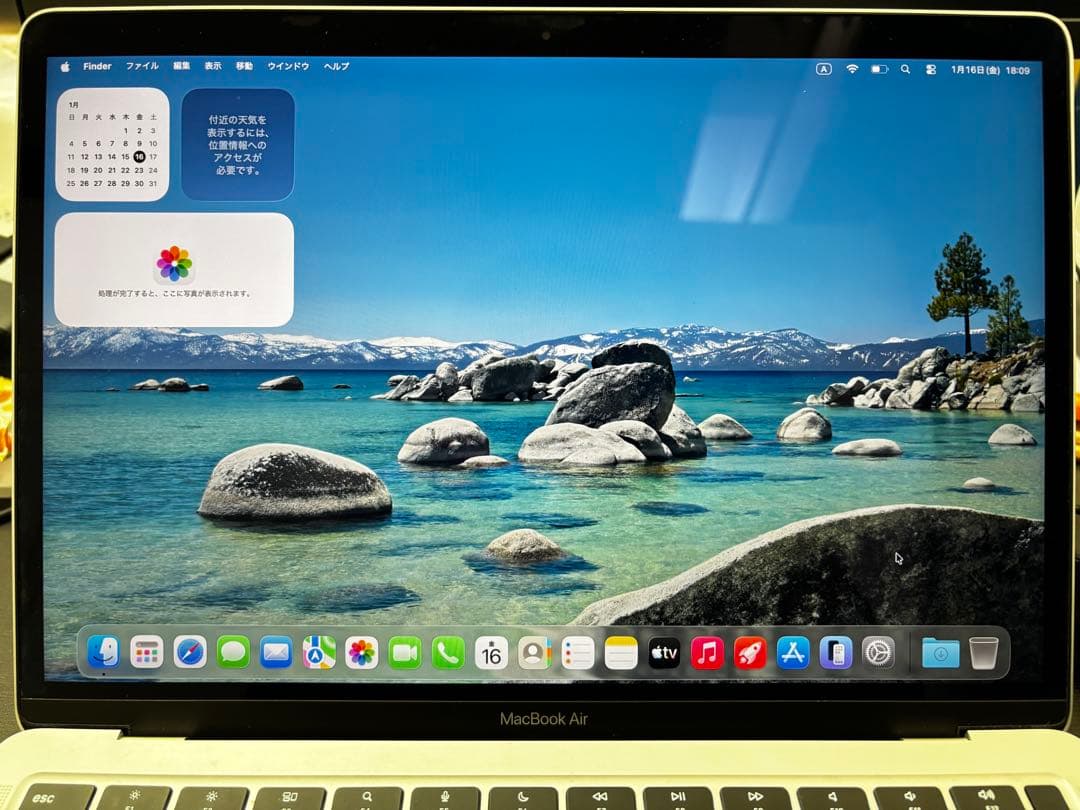
Task: Start FaceTime from the Dock
Action: (x=405, y=650)
